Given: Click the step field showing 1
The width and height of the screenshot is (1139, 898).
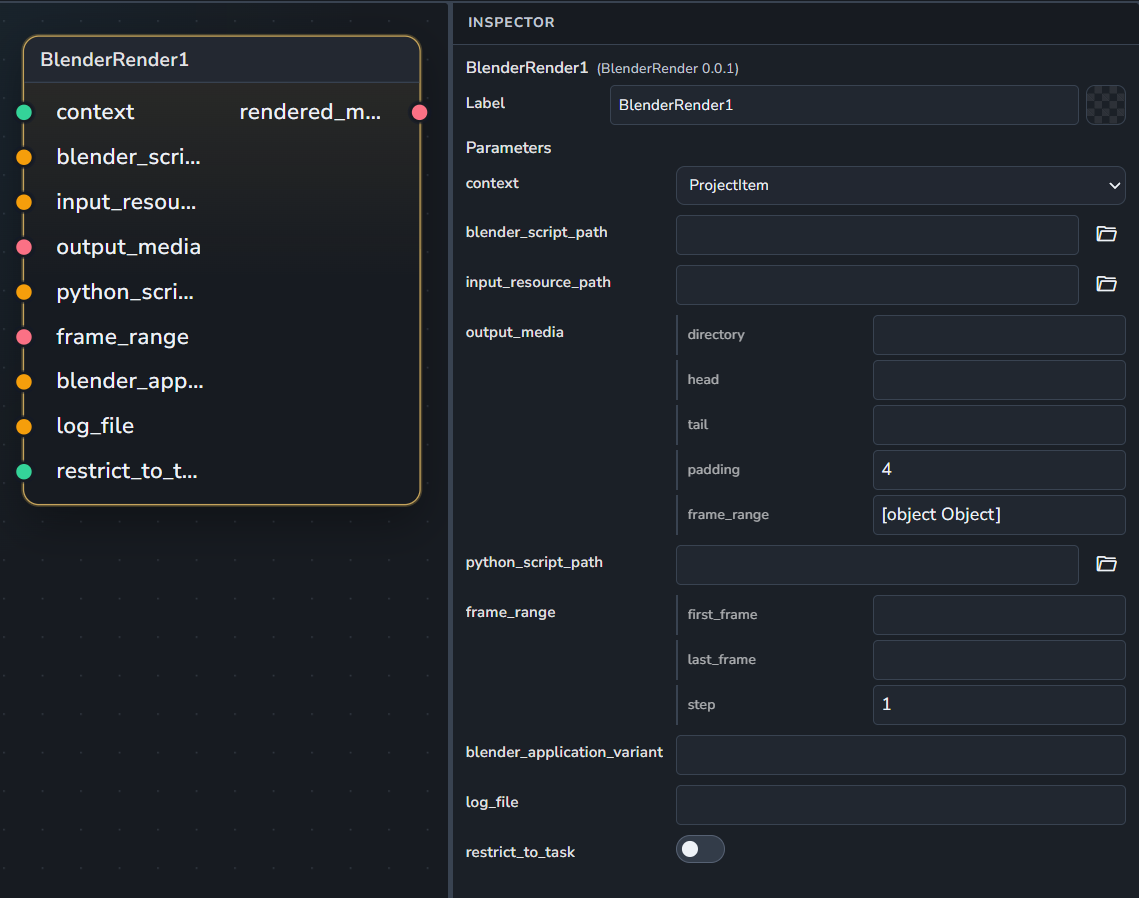Looking at the screenshot, I should coord(999,705).
